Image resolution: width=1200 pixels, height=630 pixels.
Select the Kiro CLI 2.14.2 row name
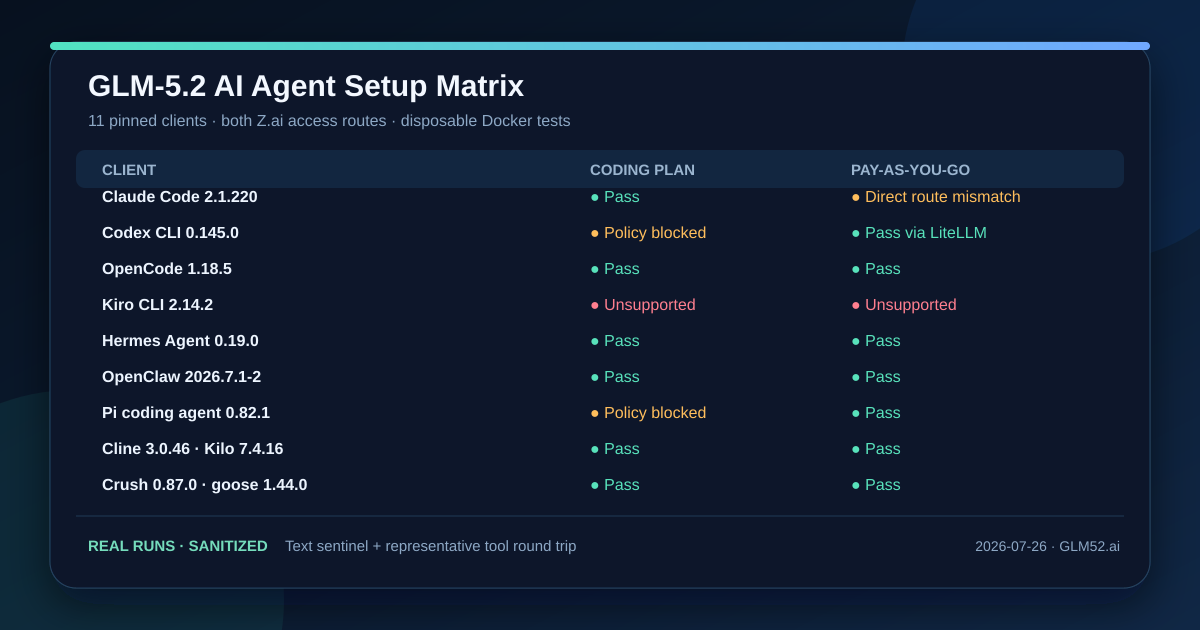coord(157,305)
